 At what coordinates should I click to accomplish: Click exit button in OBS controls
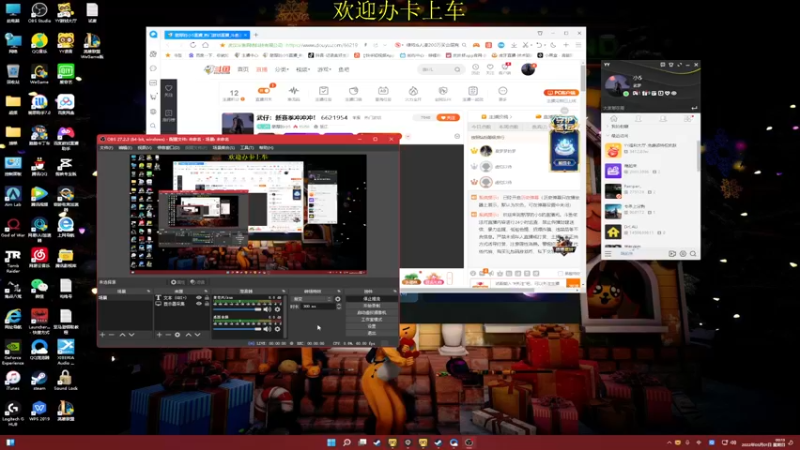click(x=371, y=333)
